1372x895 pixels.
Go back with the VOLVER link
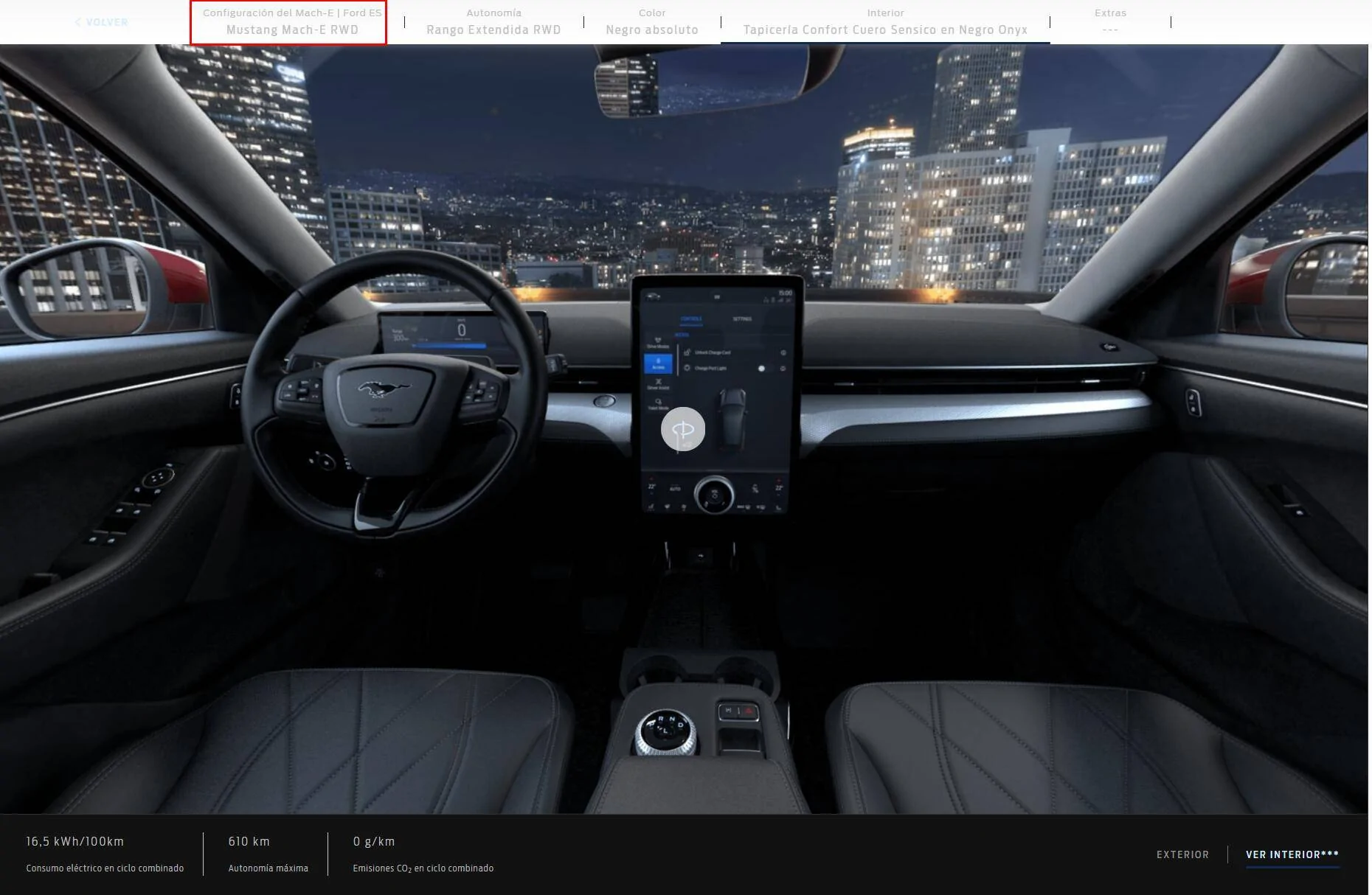[x=102, y=22]
